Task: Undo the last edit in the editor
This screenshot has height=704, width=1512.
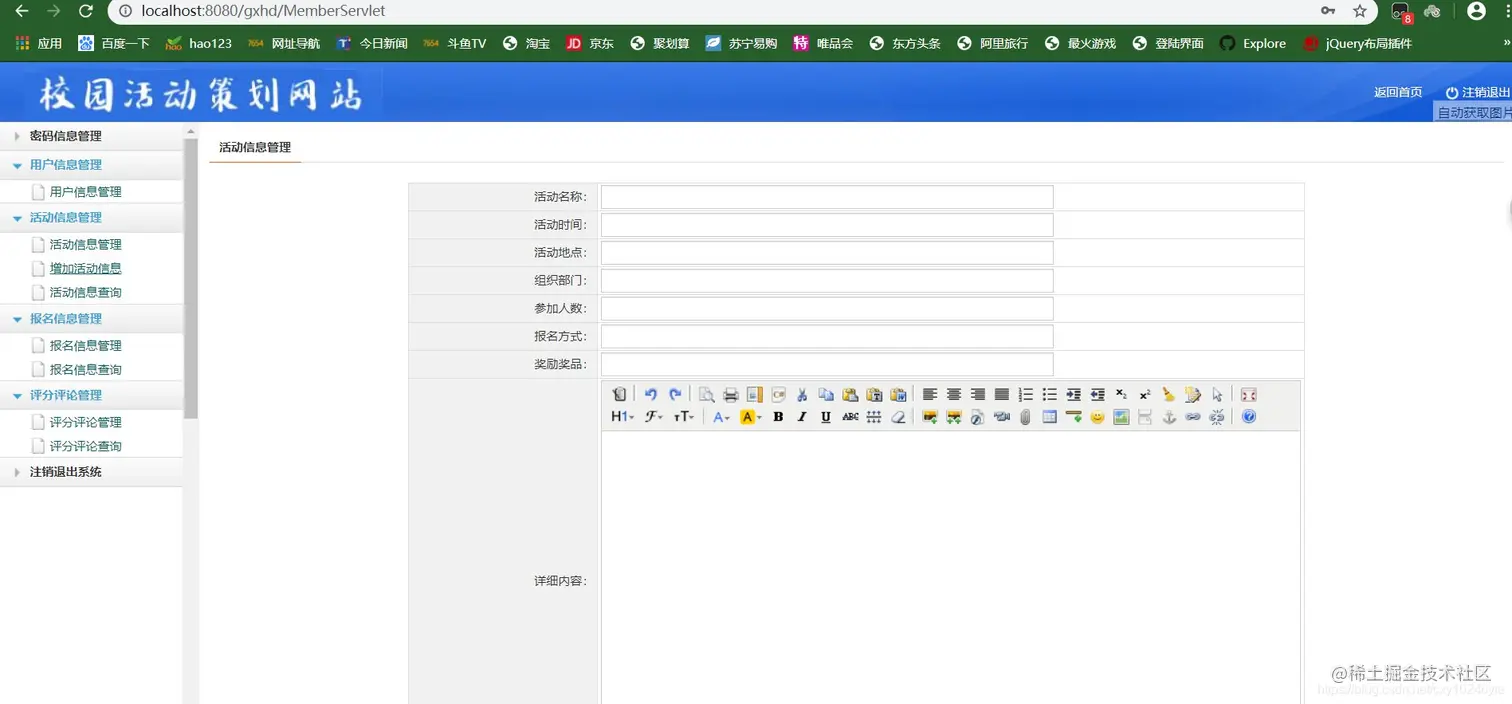Action: coord(651,394)
